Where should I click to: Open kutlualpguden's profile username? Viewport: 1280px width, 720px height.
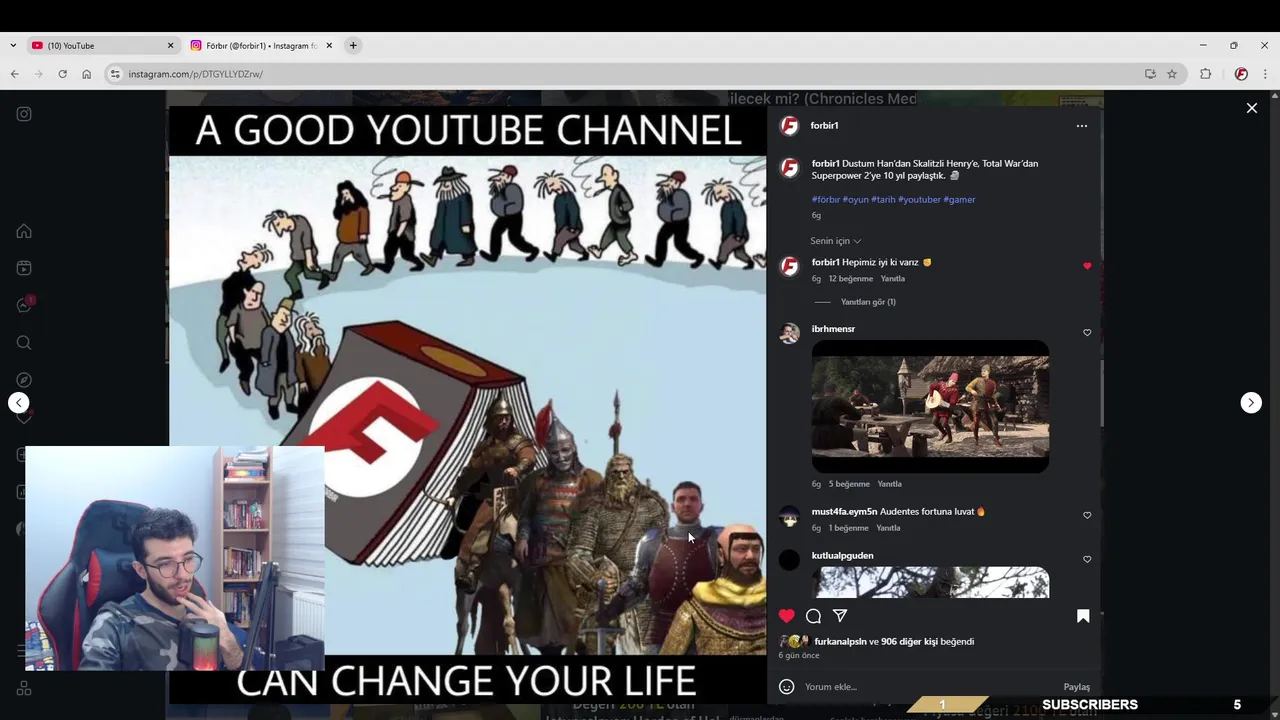842,556
